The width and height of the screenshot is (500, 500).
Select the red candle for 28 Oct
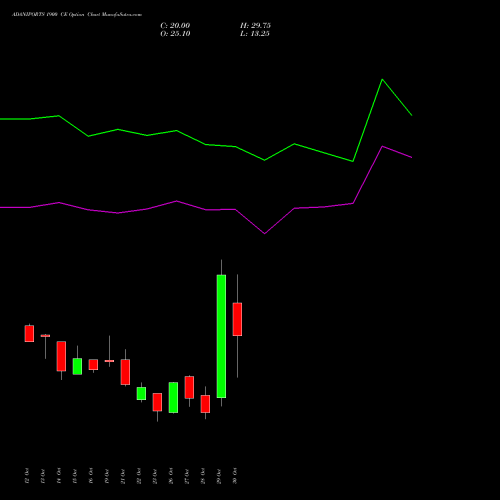coord(205,404)
